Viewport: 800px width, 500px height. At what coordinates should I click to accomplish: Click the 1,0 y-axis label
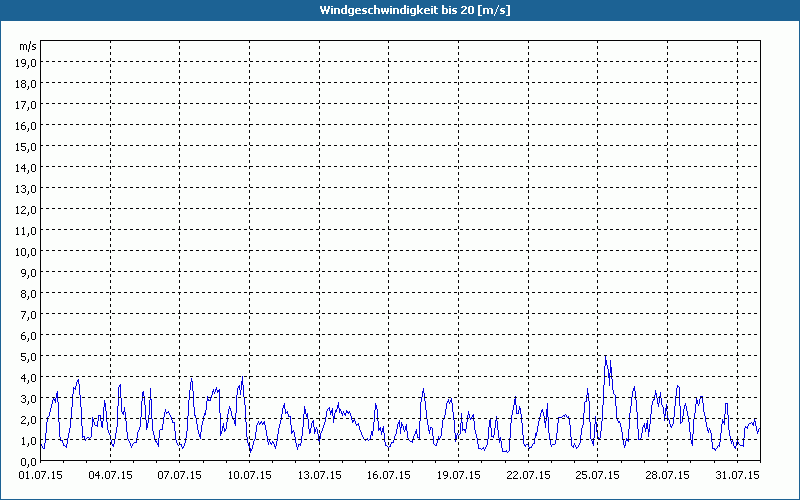pos(29,440)
